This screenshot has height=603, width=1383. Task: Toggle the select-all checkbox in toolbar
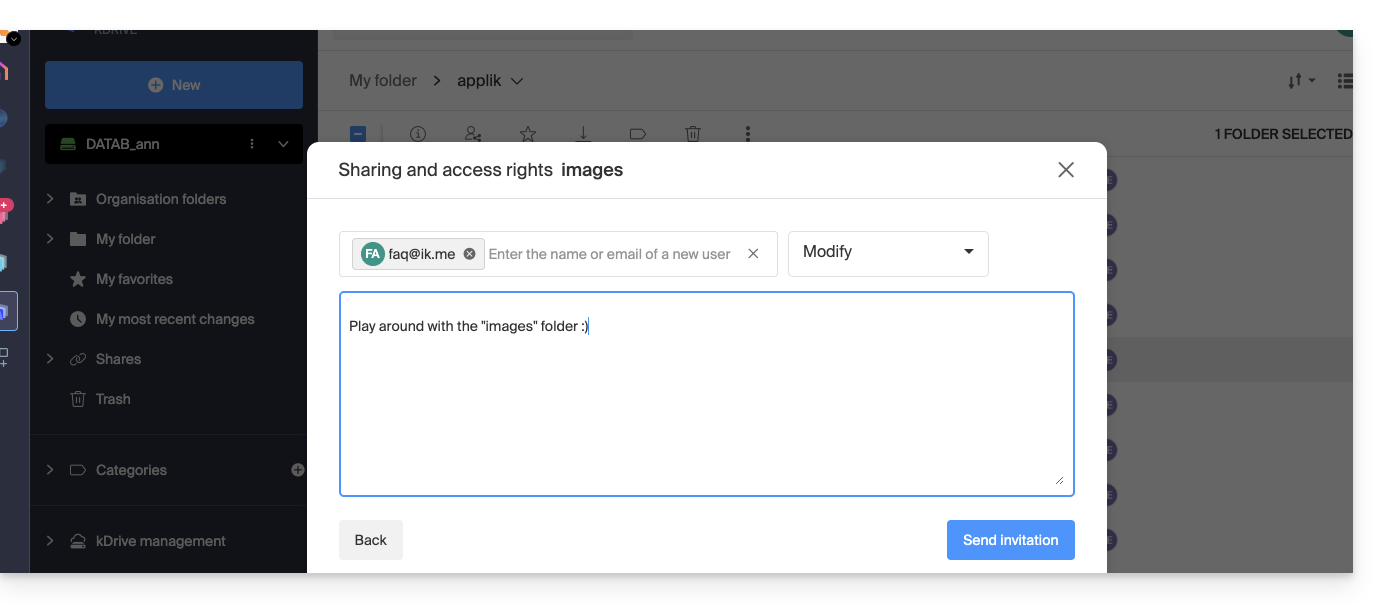click(x=358, y=134)
